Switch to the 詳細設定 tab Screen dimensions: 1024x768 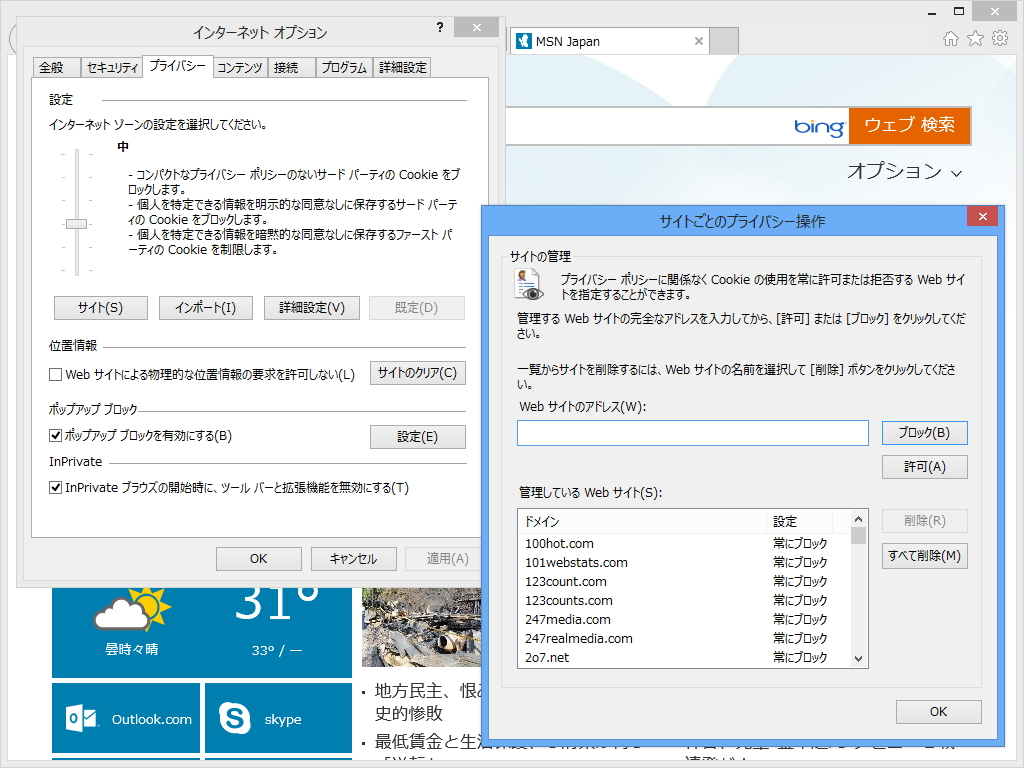pyautogui.click(x=402, y=67)
